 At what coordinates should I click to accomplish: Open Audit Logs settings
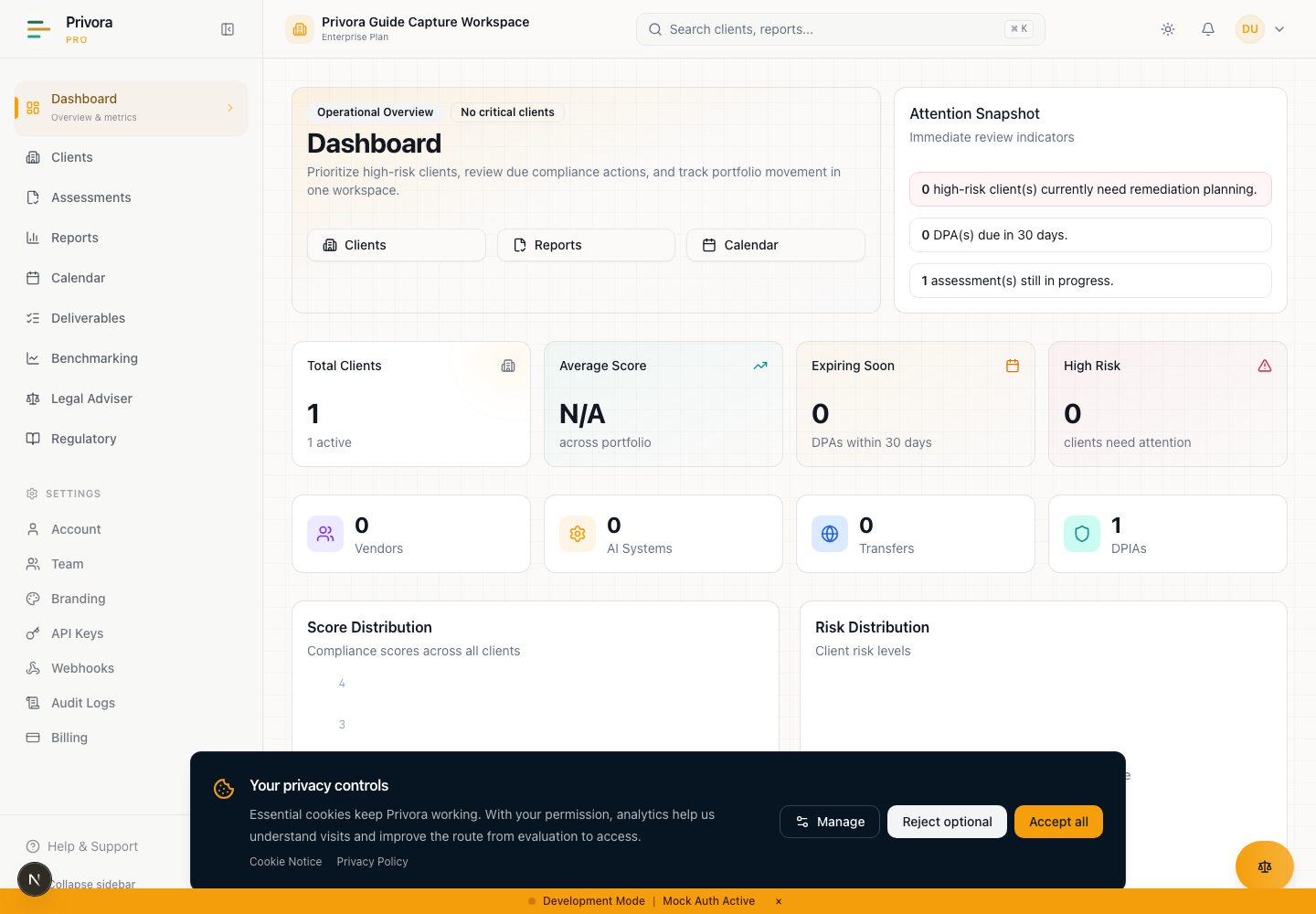(x=132, y=703)
